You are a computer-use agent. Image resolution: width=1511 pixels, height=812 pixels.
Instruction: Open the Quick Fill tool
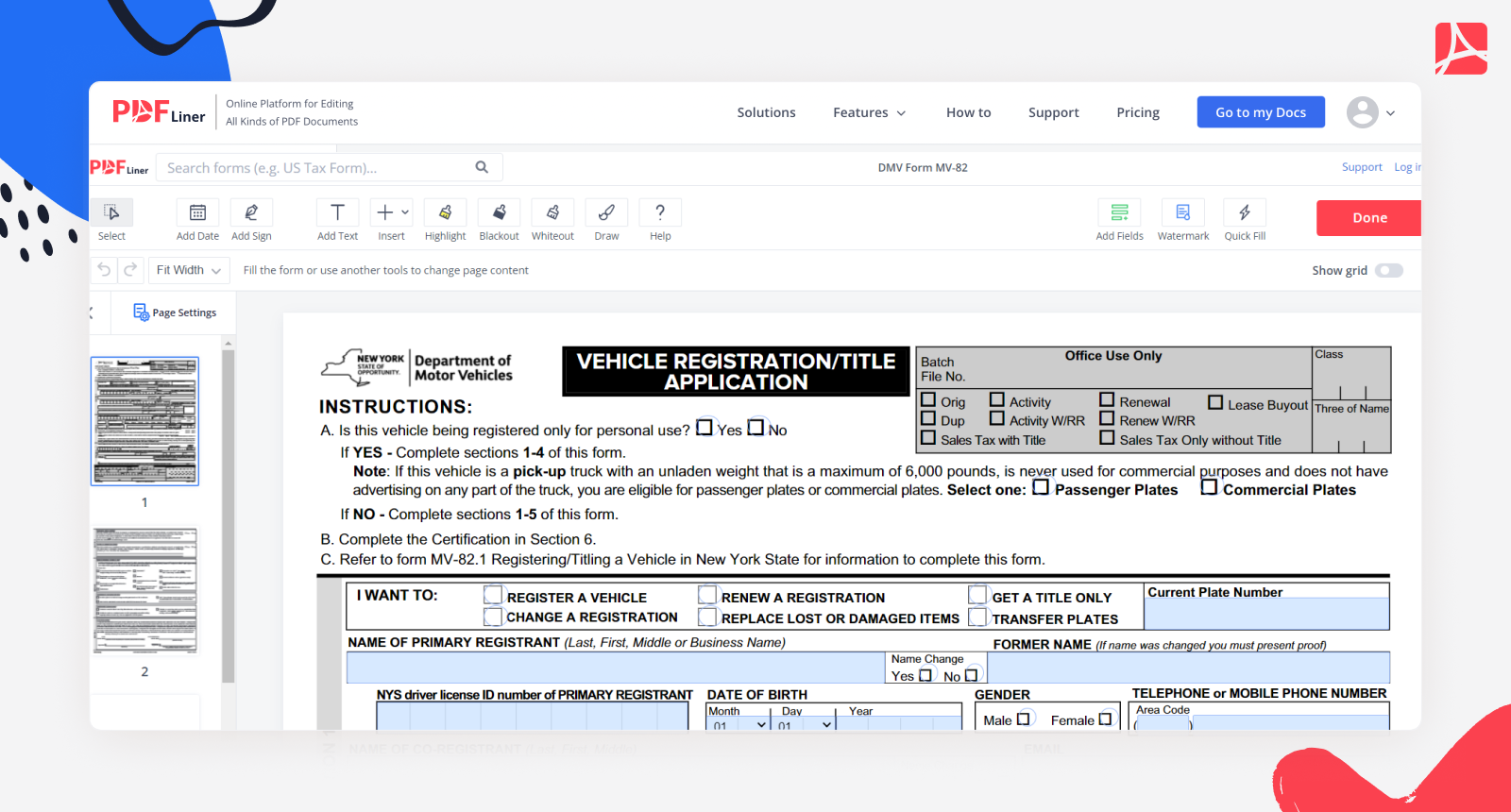pos(1244,213)
